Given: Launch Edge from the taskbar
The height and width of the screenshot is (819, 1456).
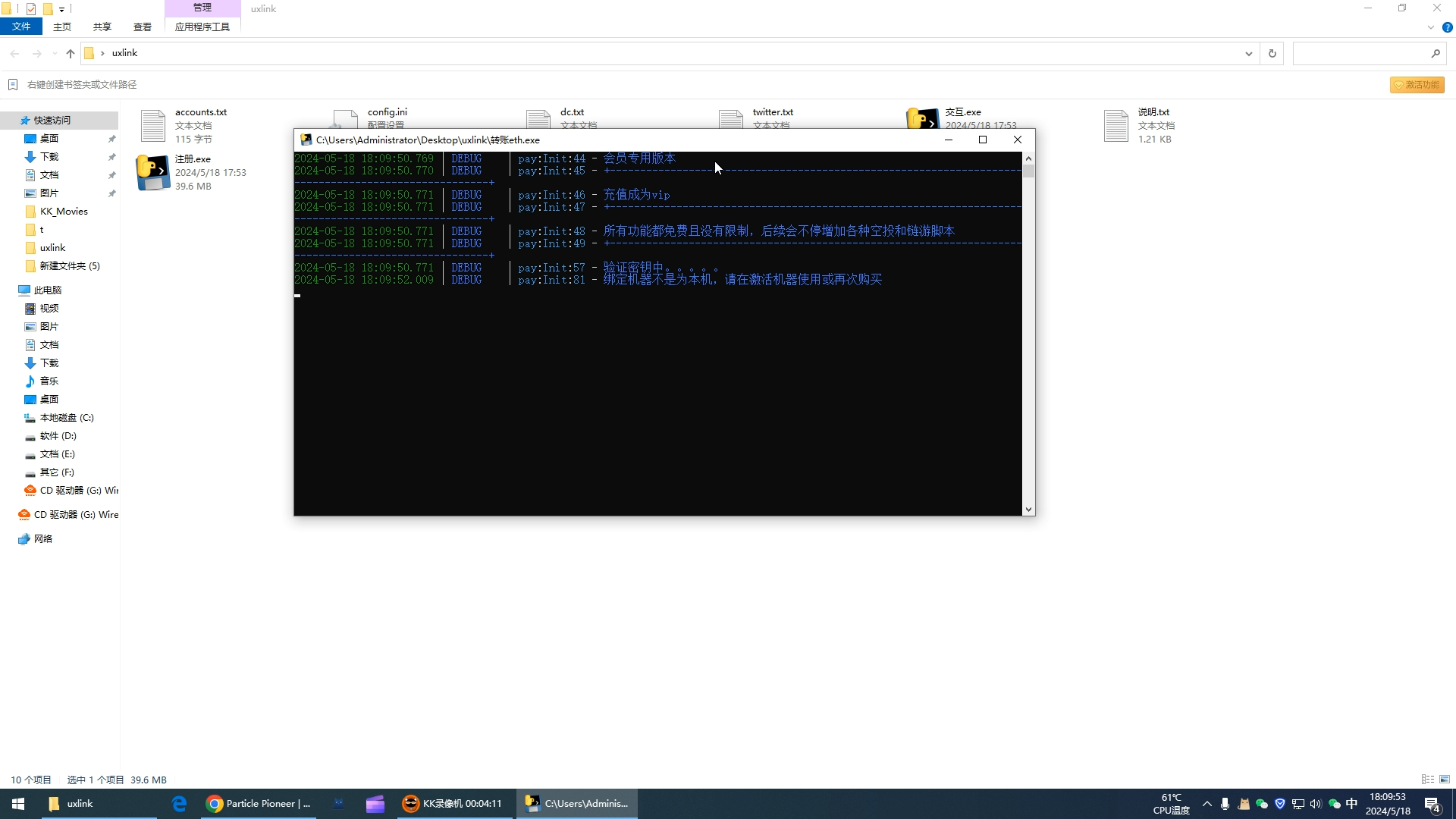Looking at the screenshot, I should pyautogui.click(x=179, y=804).
